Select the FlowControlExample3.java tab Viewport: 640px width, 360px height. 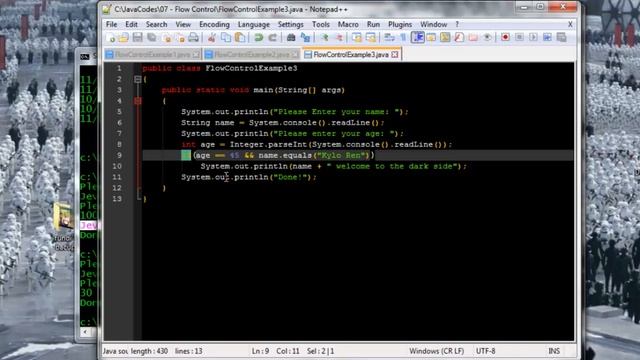(351, 54)
